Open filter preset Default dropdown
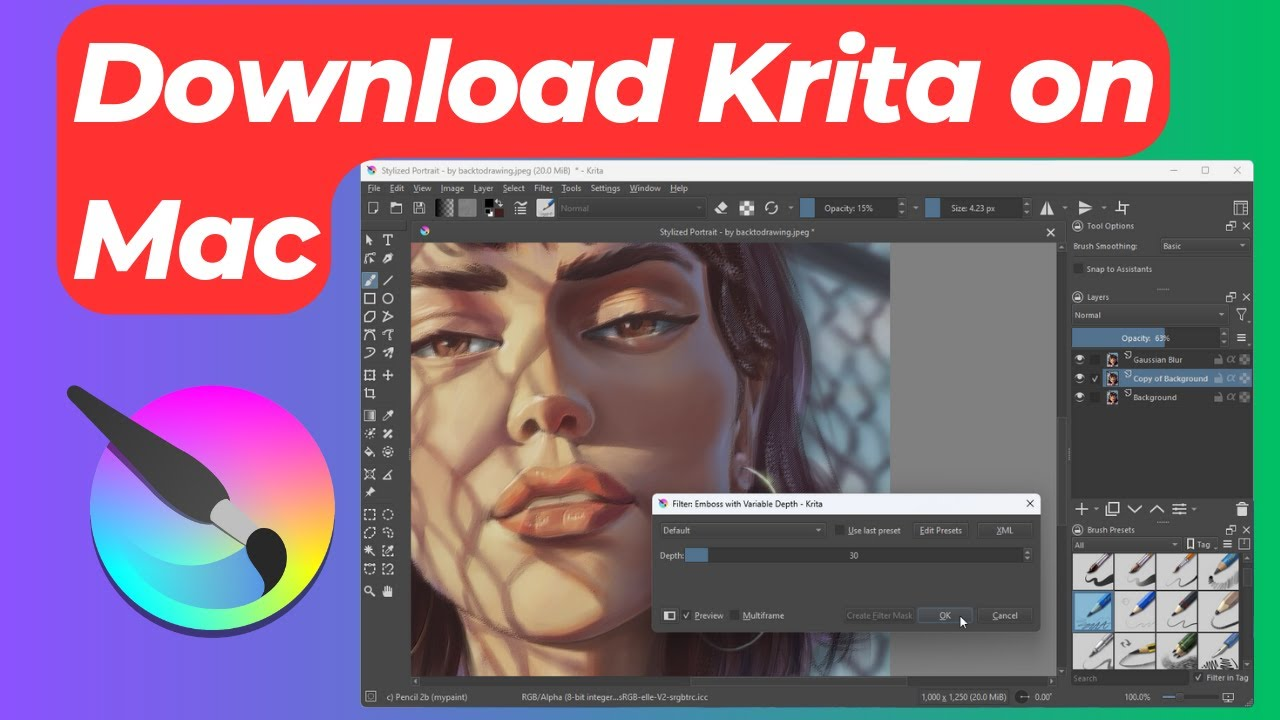1280x720 pixels. pos(742,531)
